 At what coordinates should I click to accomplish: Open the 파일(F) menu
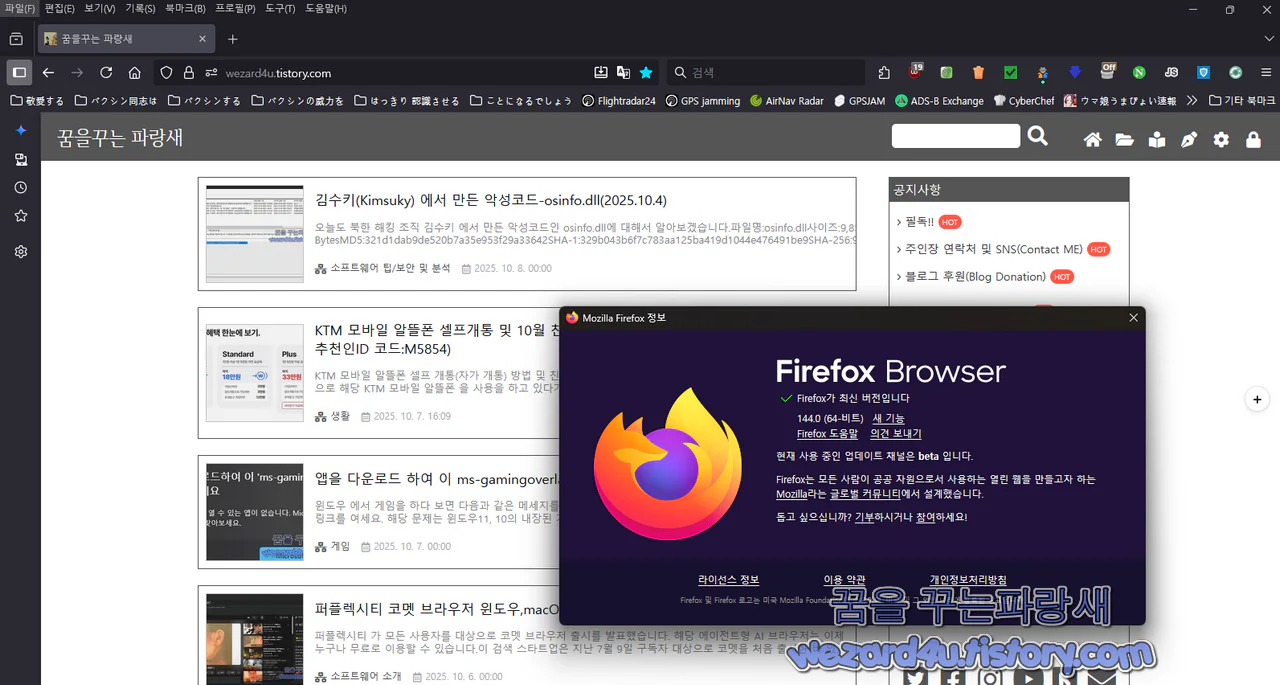19,9
